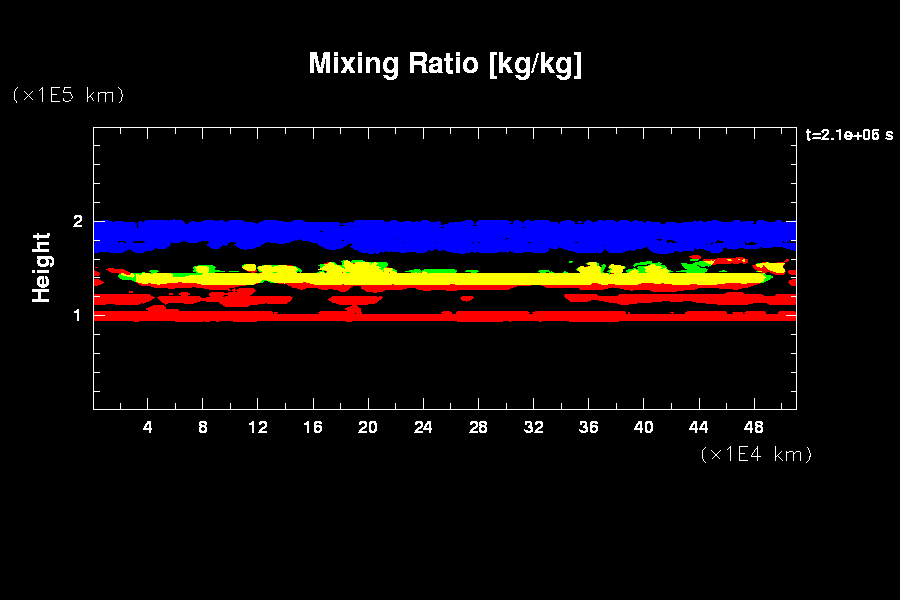900x600 pixels.
Task: Click the x-axis tick label '8'
Action: (x=203, y=427)
